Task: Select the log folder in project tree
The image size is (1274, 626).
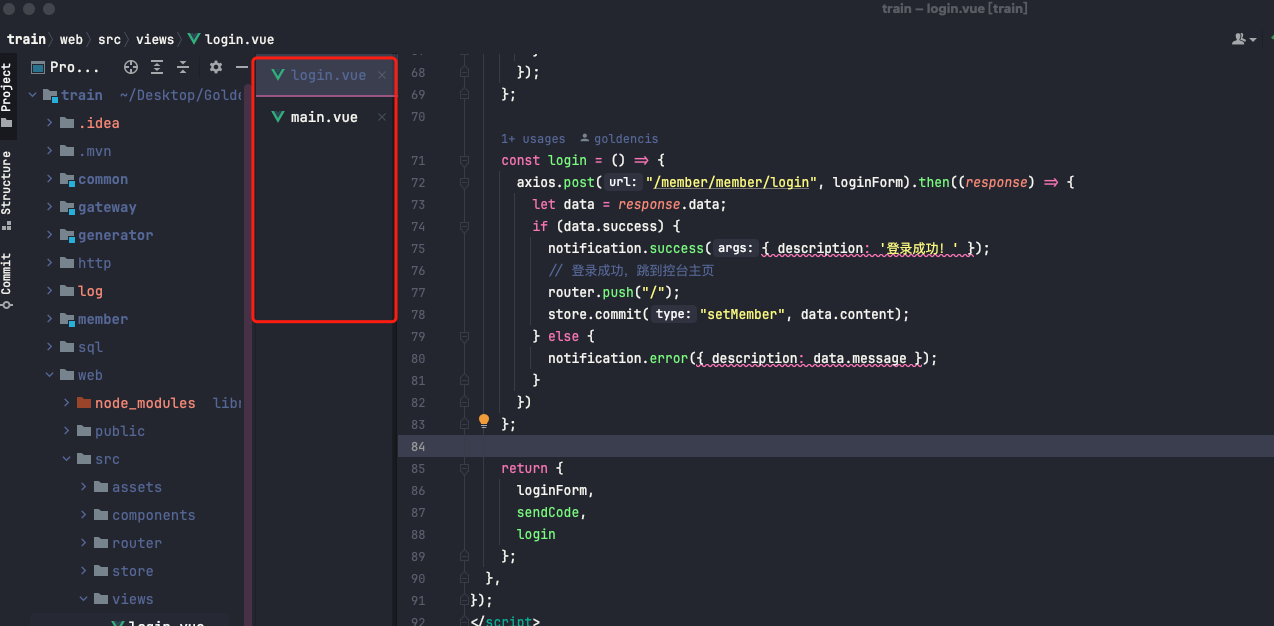Action: (90, 291)
